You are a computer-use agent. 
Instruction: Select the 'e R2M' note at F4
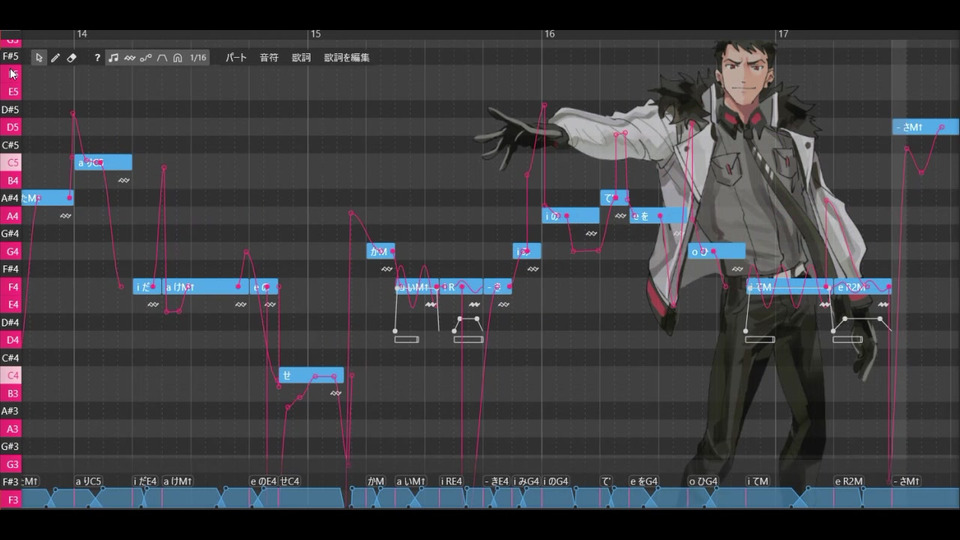(862, 287)
